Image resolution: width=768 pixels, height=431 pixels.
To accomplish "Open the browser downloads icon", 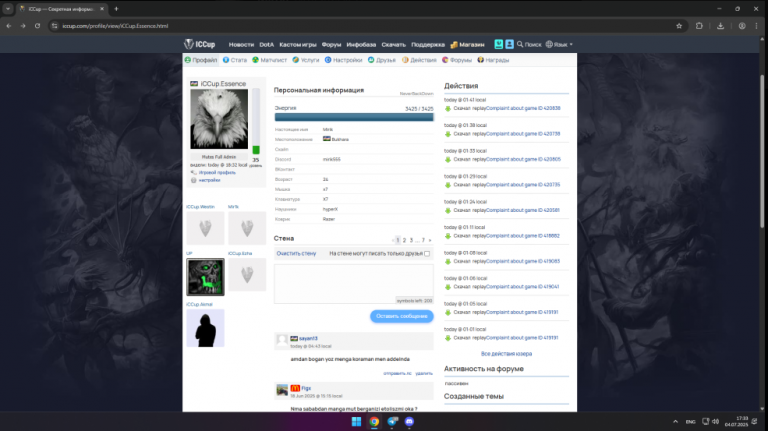I will tap(720, 26).
